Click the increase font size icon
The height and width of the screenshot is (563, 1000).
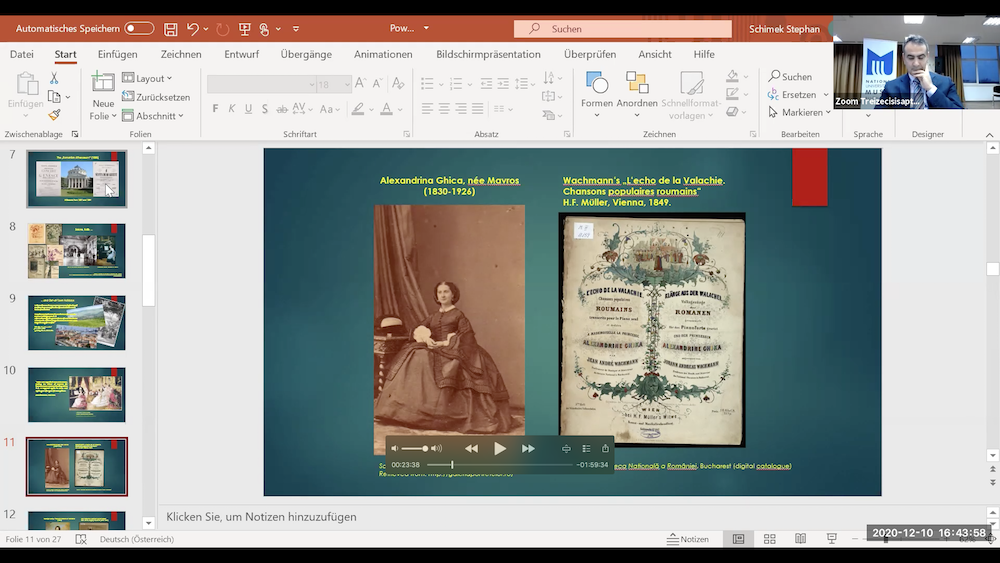pos(360,83)
